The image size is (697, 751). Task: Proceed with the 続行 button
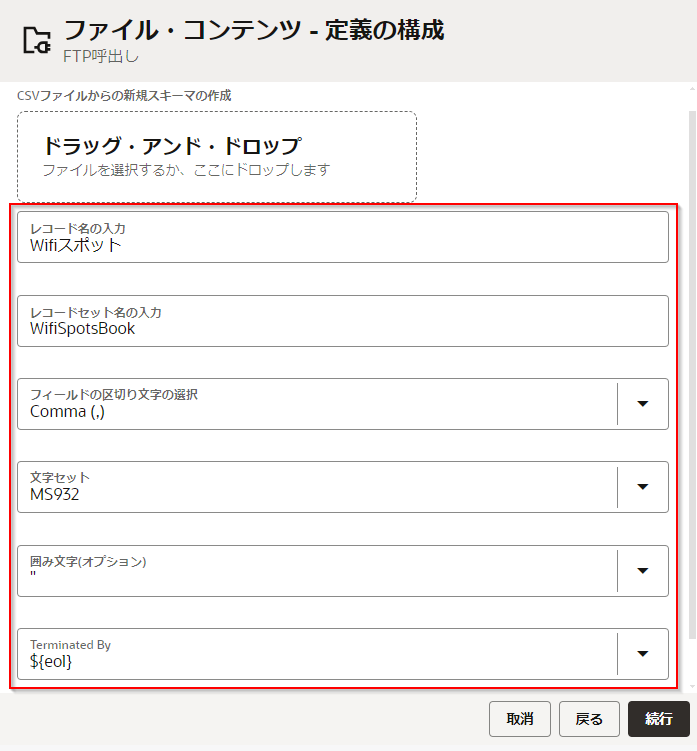[658, 719]
